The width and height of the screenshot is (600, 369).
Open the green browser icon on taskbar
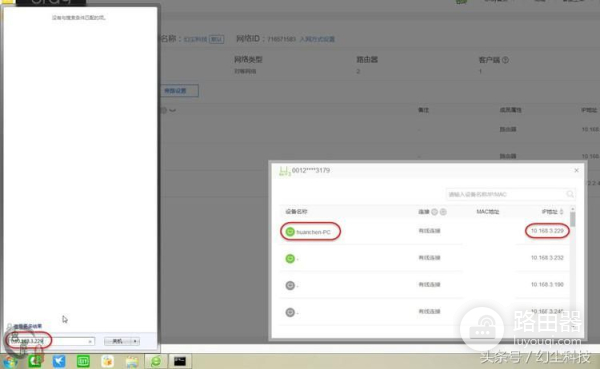[x=156, y=361]
